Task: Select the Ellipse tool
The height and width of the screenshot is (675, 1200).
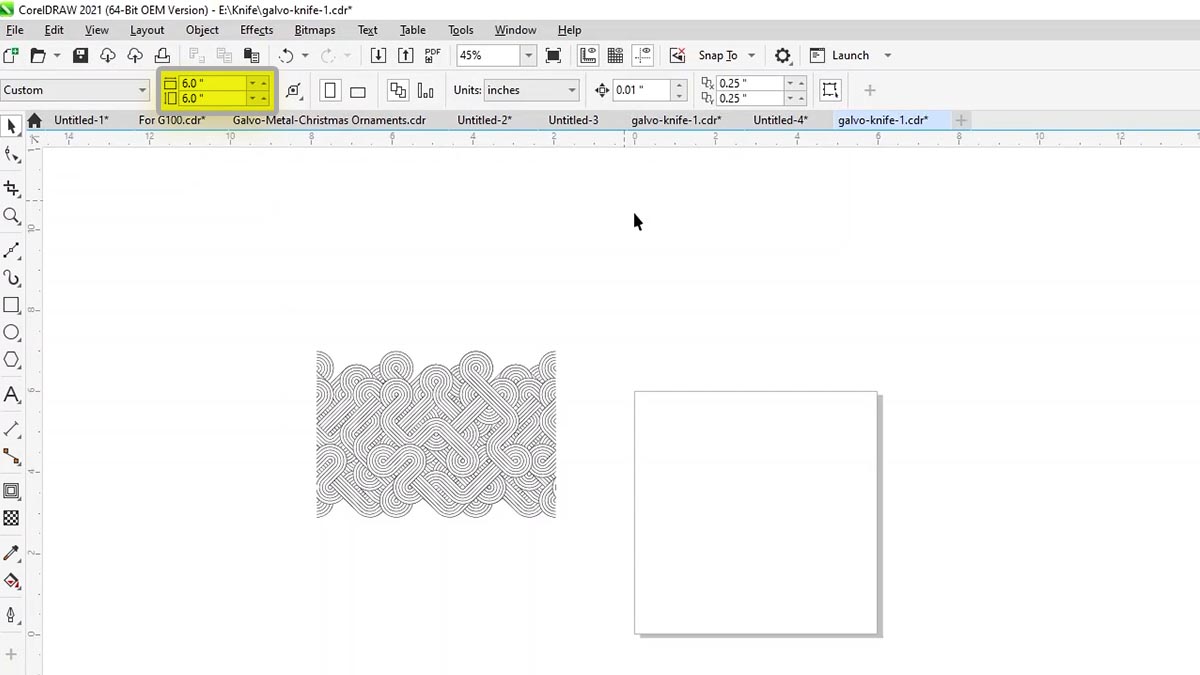Action: [x=12, y=333]
